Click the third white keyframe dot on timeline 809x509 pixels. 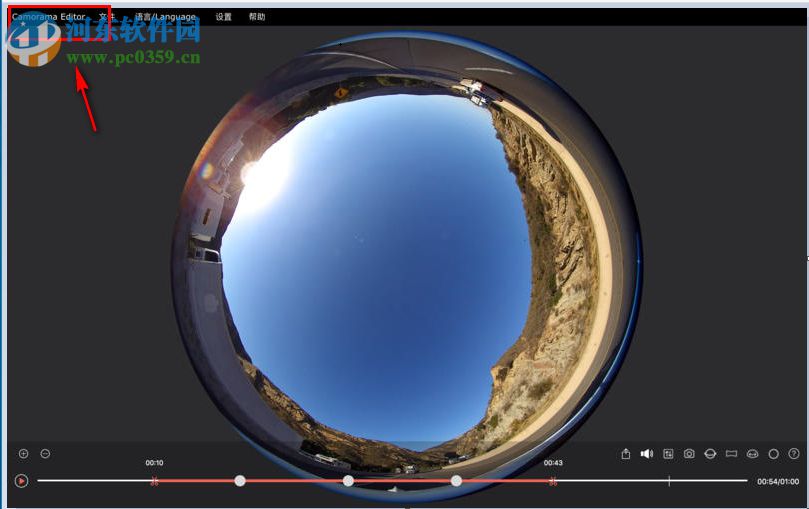(456, 481)
